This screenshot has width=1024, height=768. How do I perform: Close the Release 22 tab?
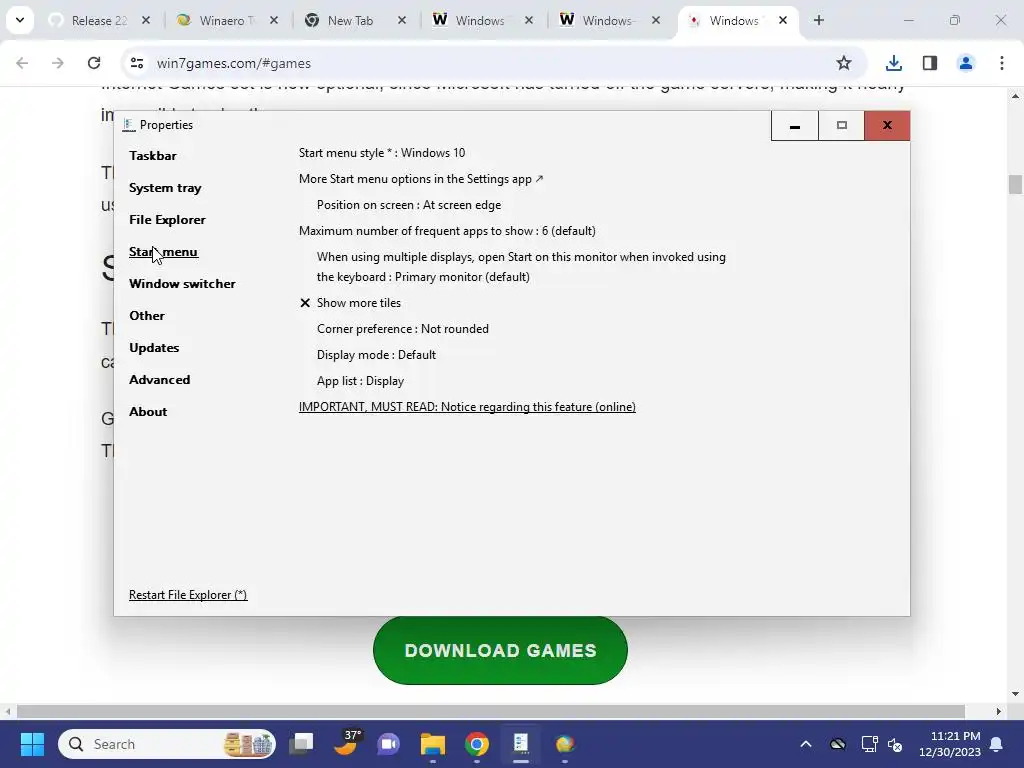[x=146, y=21]
